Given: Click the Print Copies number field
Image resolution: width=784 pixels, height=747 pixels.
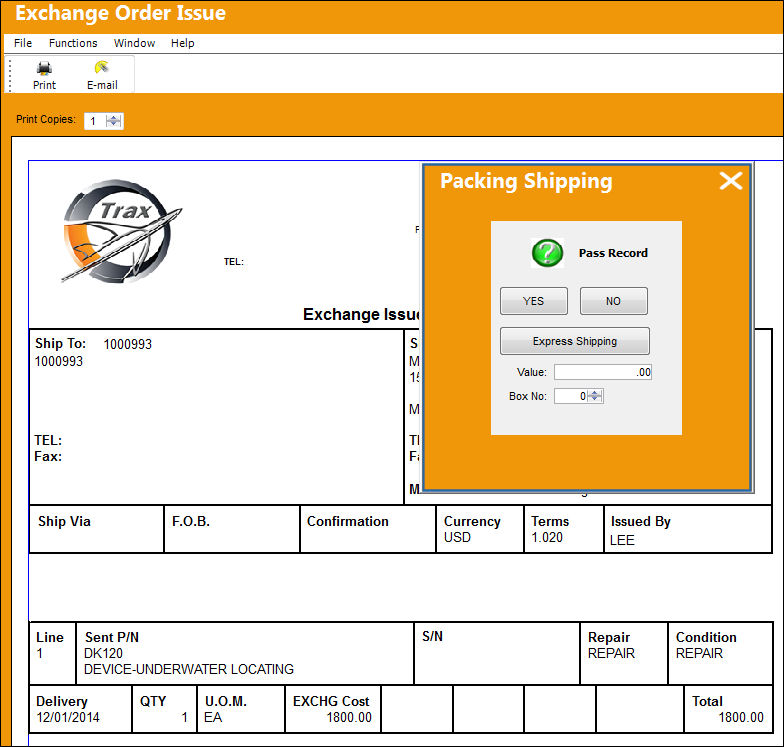Looking at the screenshot, I should pyautogui.click(x=95, y=120).
